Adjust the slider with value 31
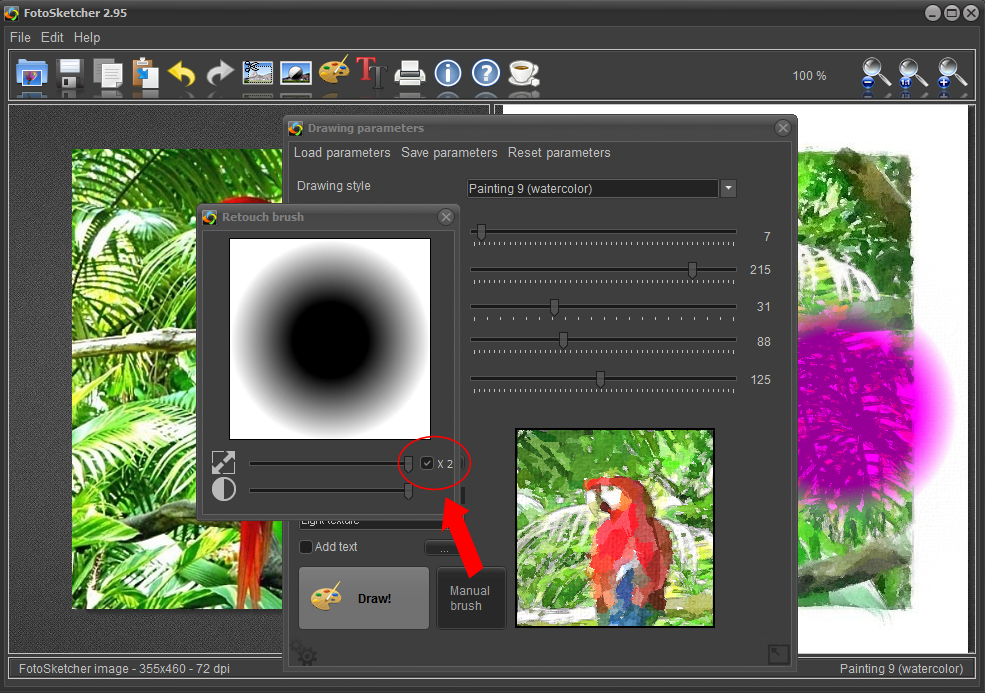Image resolution: width=985 pixels, height=693 pixels. pyautogui.click(x=554, y=307)
